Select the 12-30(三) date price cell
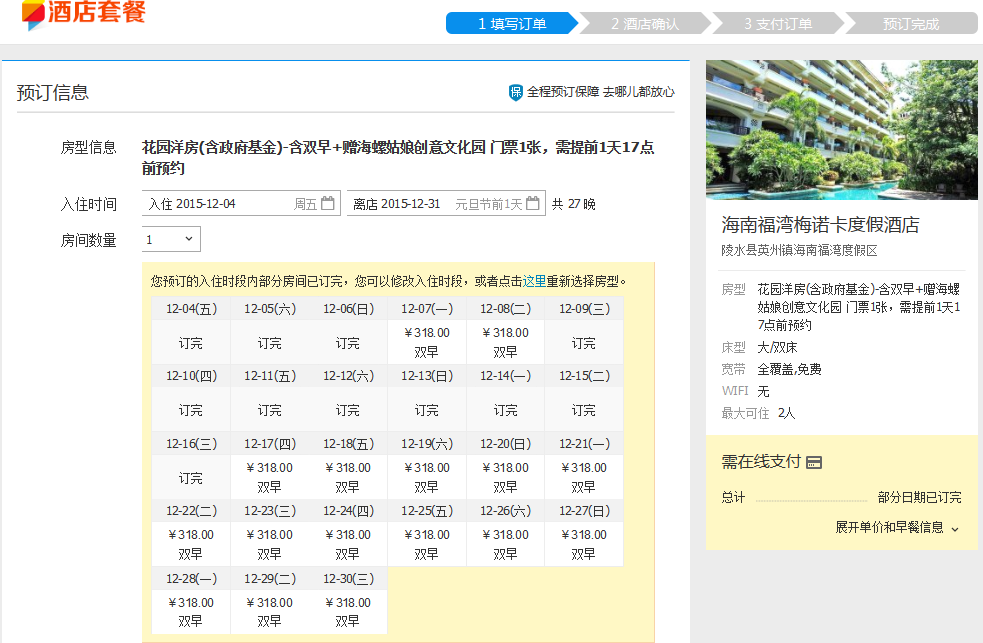The height and width of the screenshot is (643, 983). [x=348, y=611]
